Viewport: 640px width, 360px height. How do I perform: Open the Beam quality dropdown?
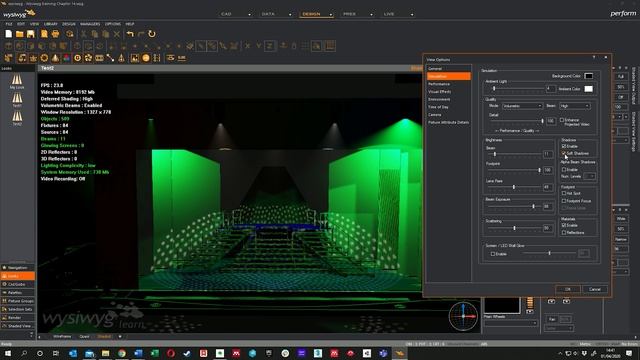click(574, 106)
